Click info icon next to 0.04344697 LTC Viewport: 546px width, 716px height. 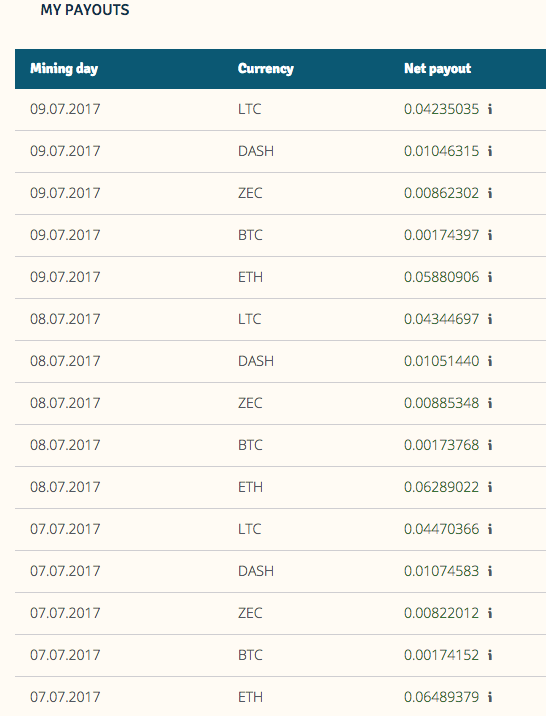coord(490,319)
